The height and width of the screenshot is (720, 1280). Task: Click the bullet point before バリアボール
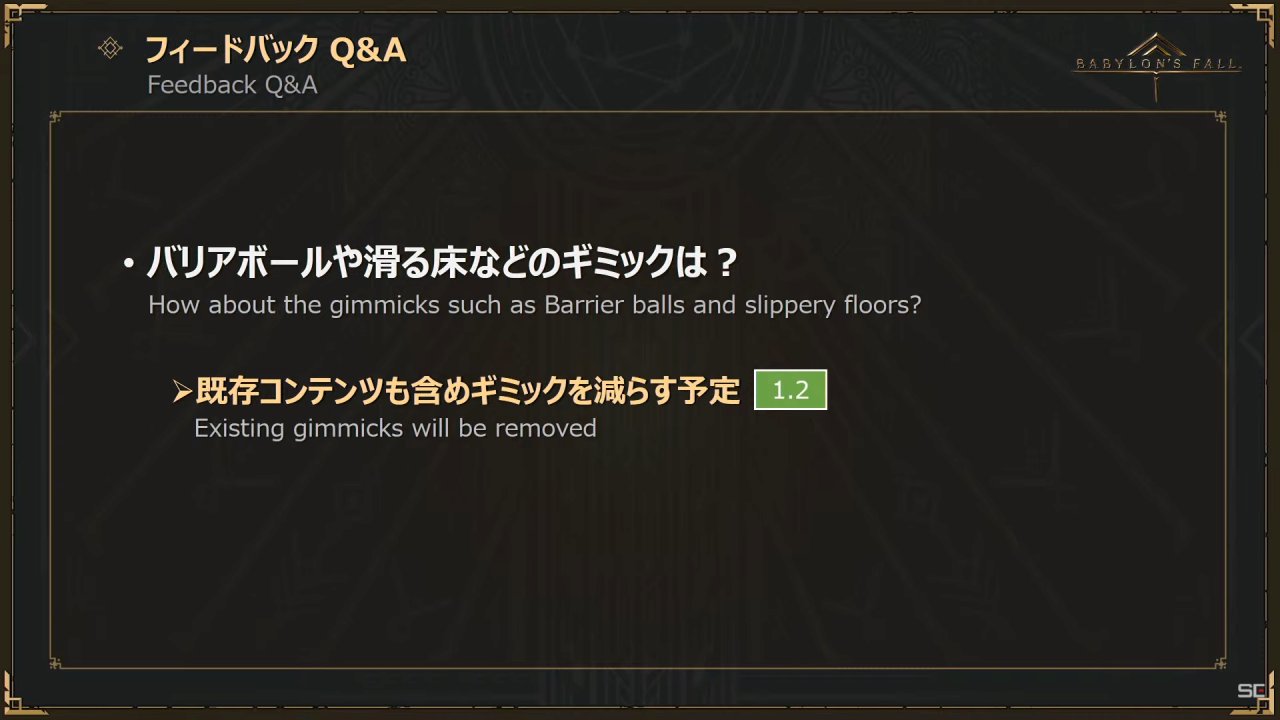(x=128, y=265)
